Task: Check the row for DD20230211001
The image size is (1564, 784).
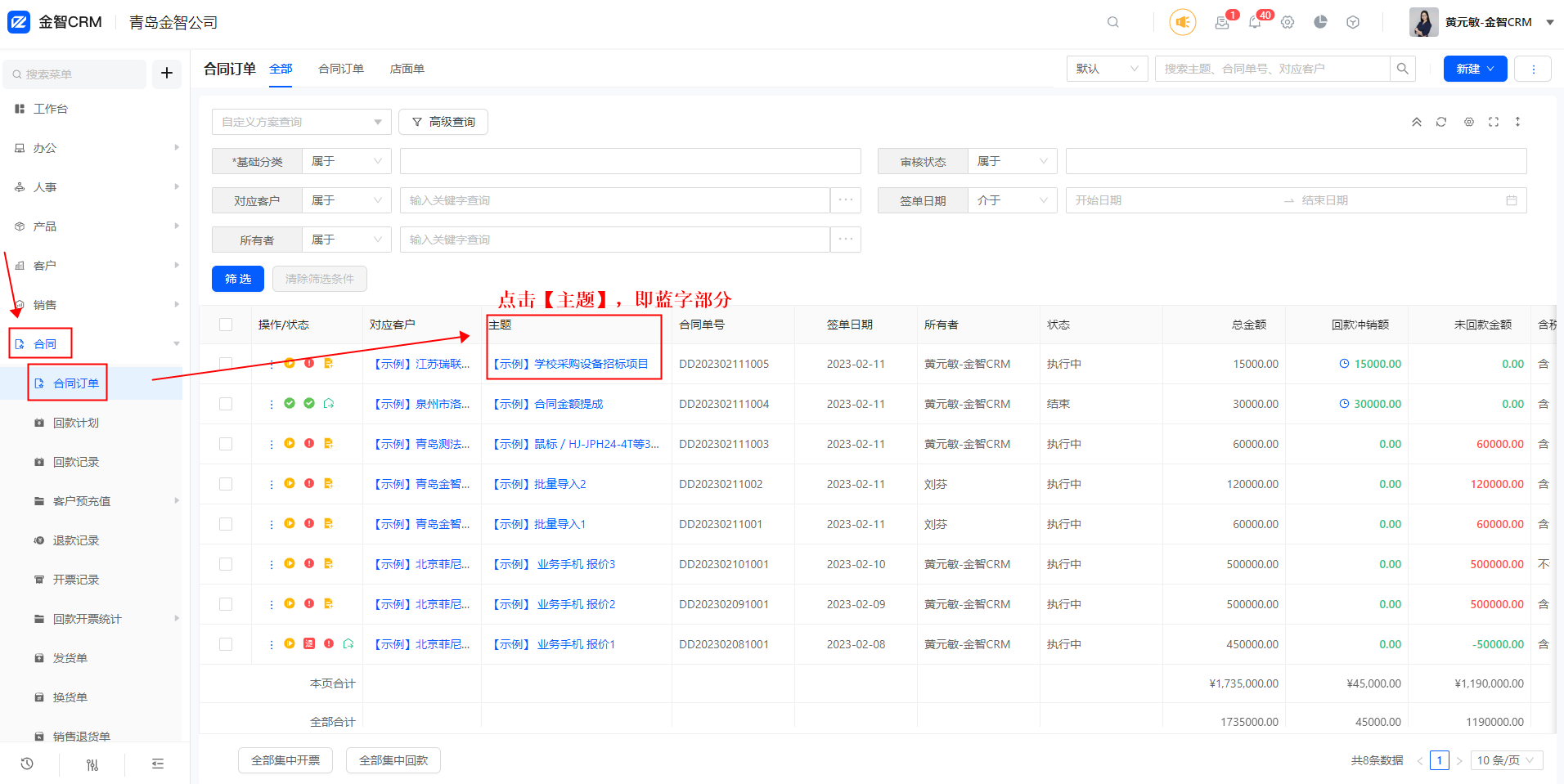Action: click(226, 524)
